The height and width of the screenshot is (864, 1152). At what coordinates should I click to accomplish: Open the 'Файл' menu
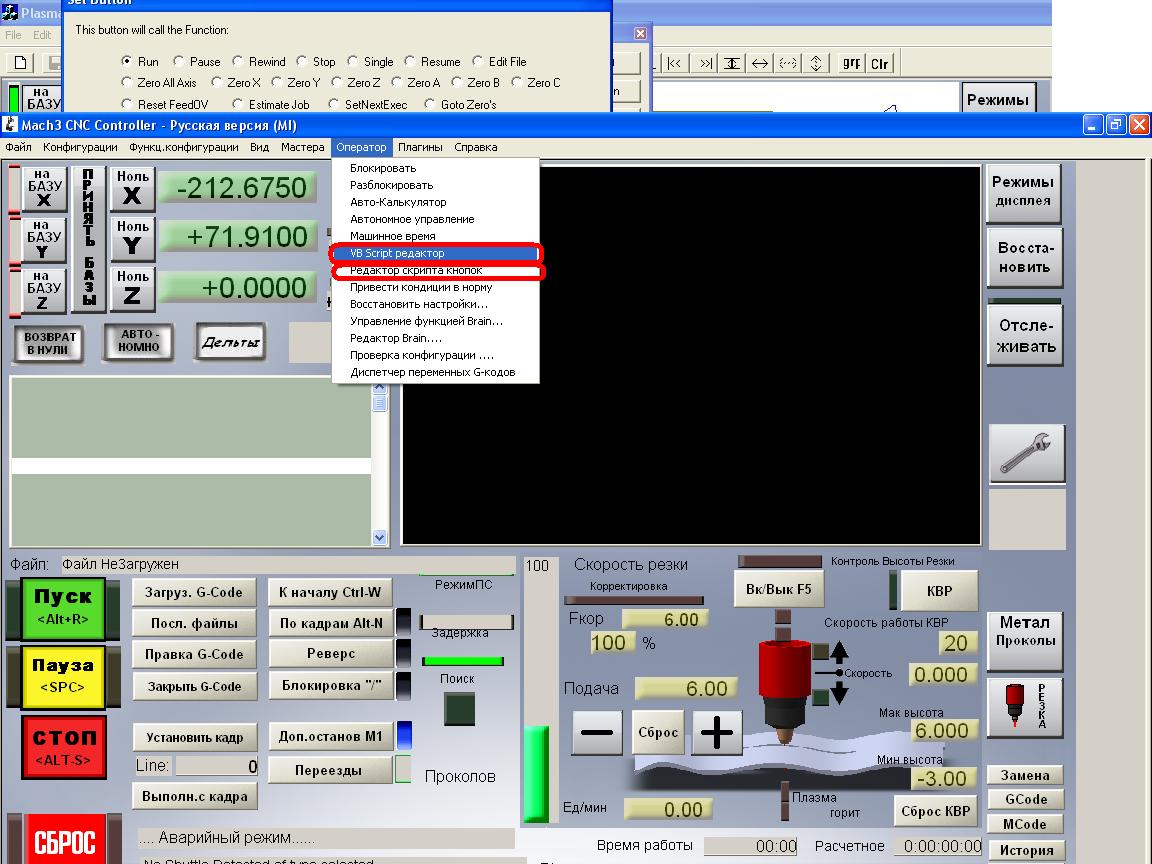pyautogui.click(x=18, y=147)
